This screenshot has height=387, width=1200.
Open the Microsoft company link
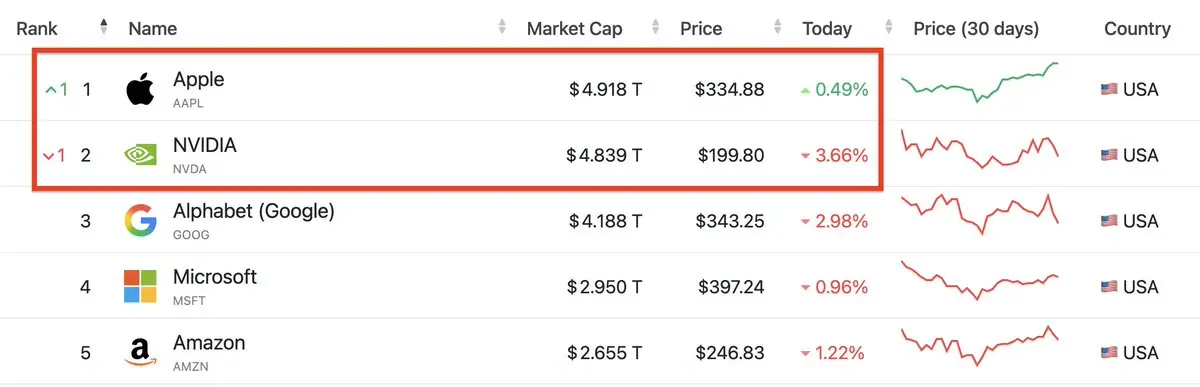(215, 277)
